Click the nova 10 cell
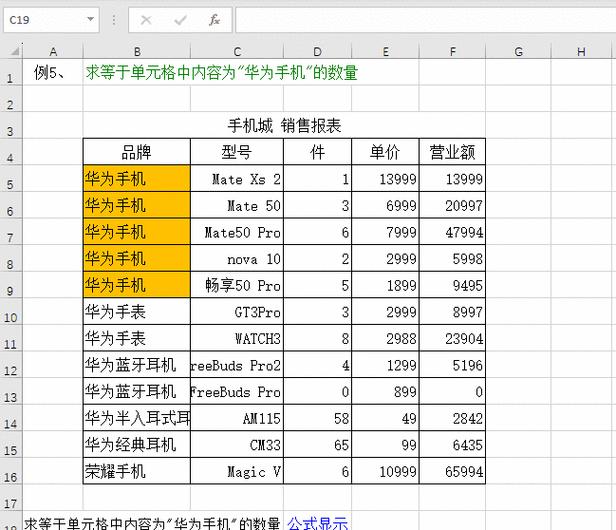 (x=237, y=258)
